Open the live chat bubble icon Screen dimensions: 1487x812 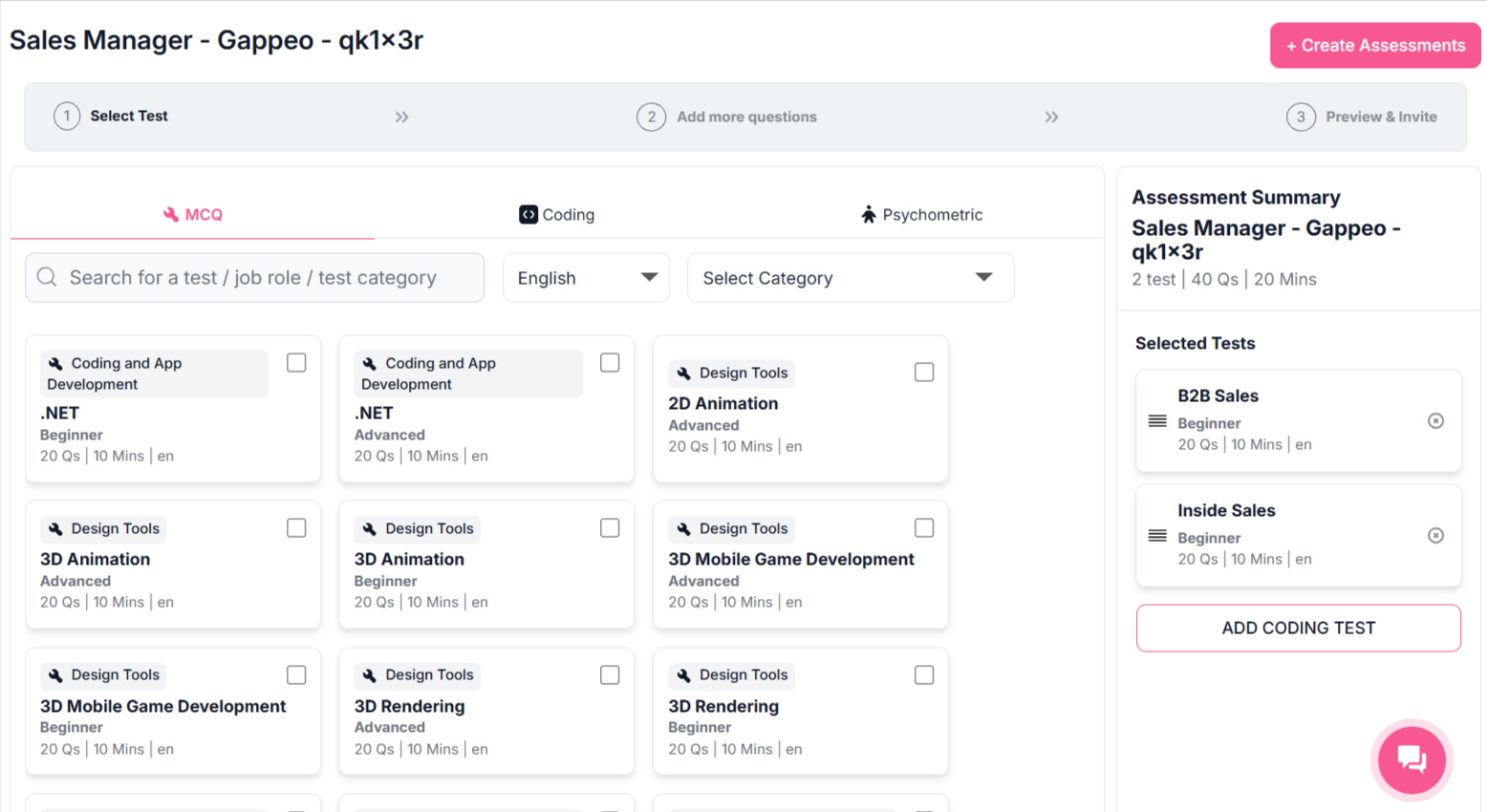[1412, 760]
